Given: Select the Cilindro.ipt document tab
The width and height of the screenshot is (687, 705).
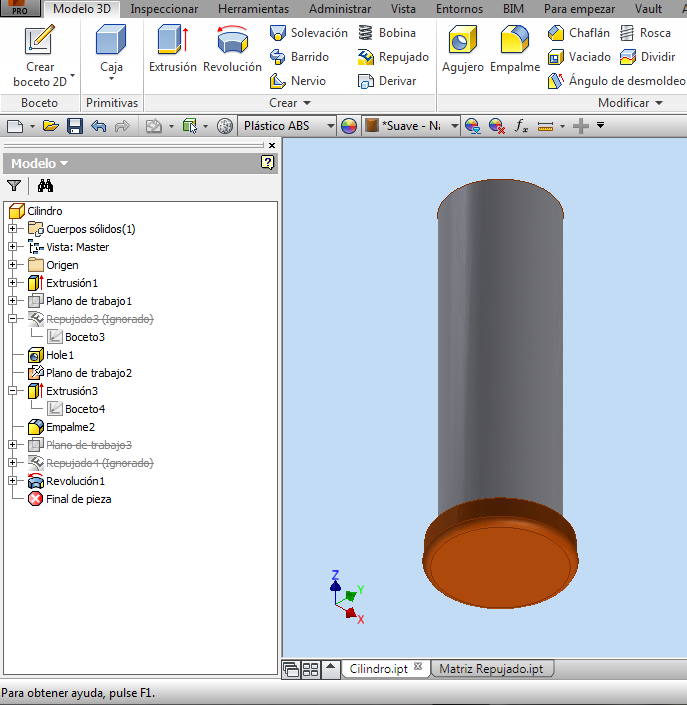Looking at the screenshot, I should [378, 669].
